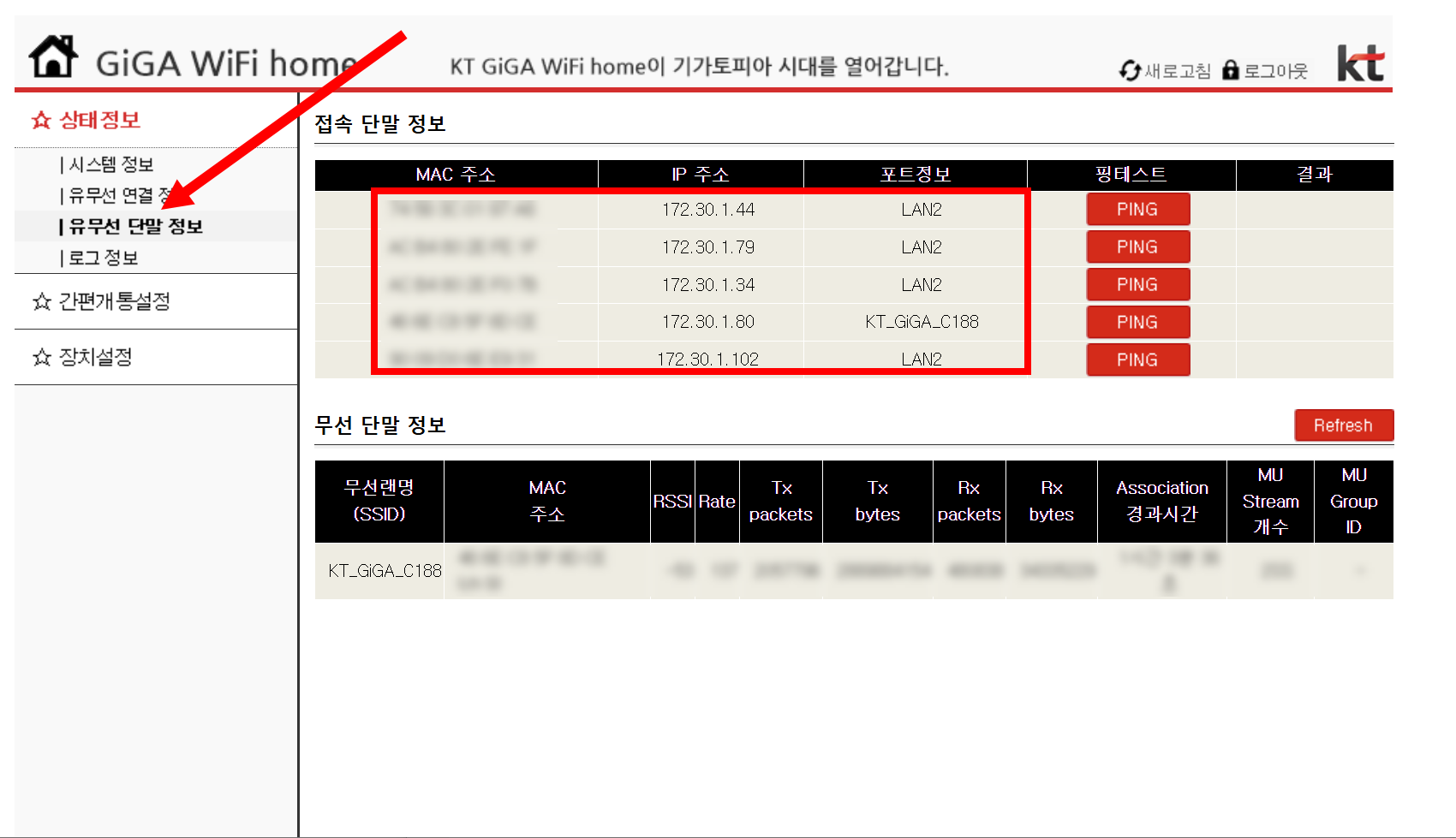1456x838 pixels.
Task: Click 접속 단말 정보 section heading
Action: [380, 124]
